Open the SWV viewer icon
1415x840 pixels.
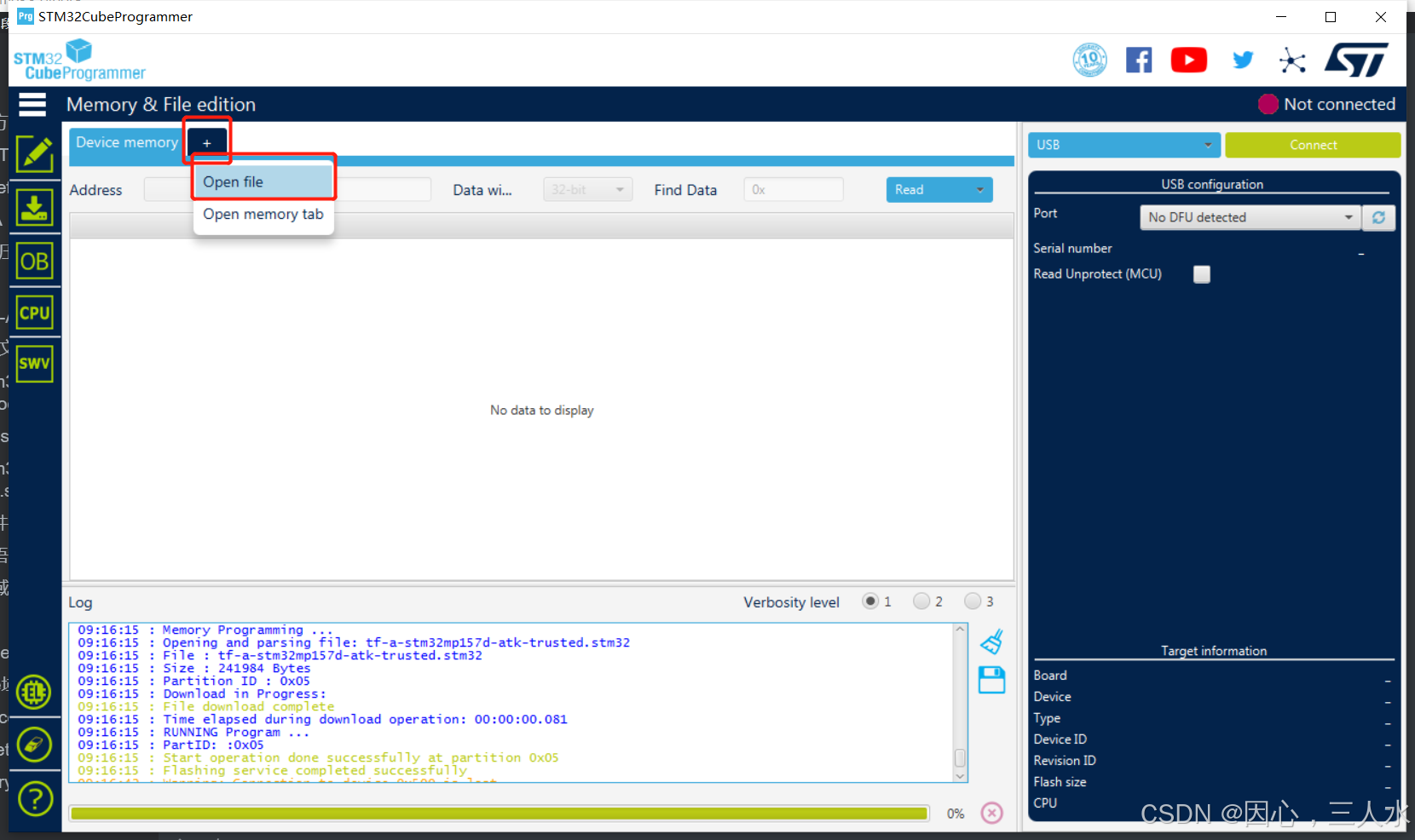(x=35, y=364)
